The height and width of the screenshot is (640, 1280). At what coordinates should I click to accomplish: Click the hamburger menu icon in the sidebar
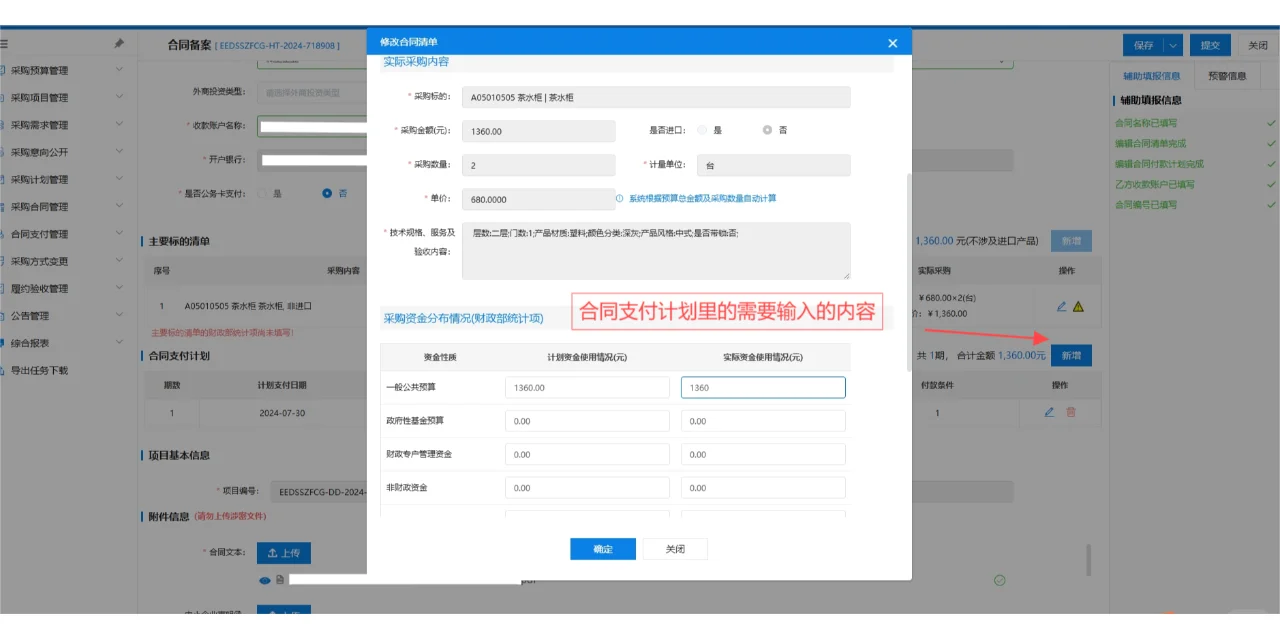tap(4, 44)
